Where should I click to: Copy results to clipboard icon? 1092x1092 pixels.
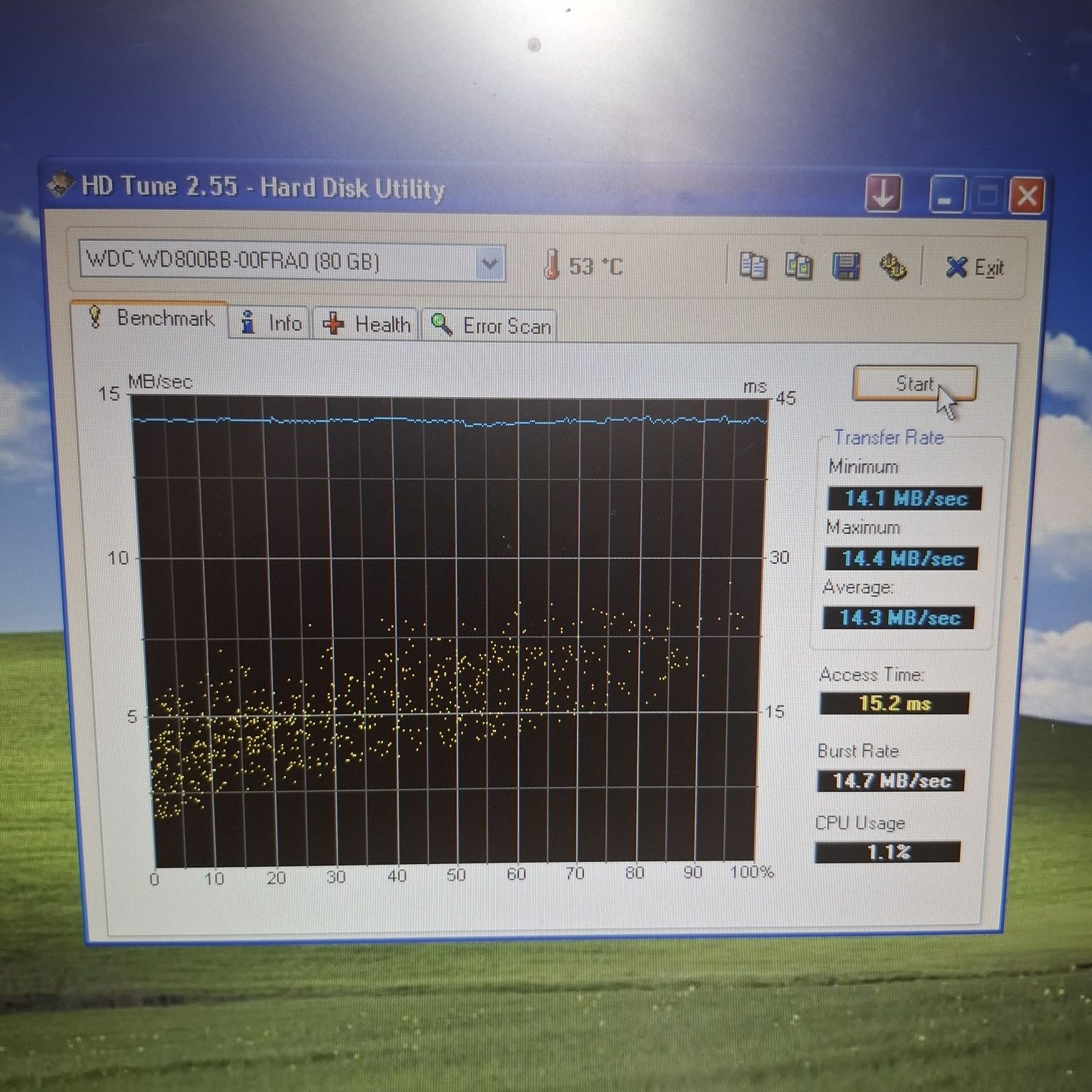click(753, 266)
